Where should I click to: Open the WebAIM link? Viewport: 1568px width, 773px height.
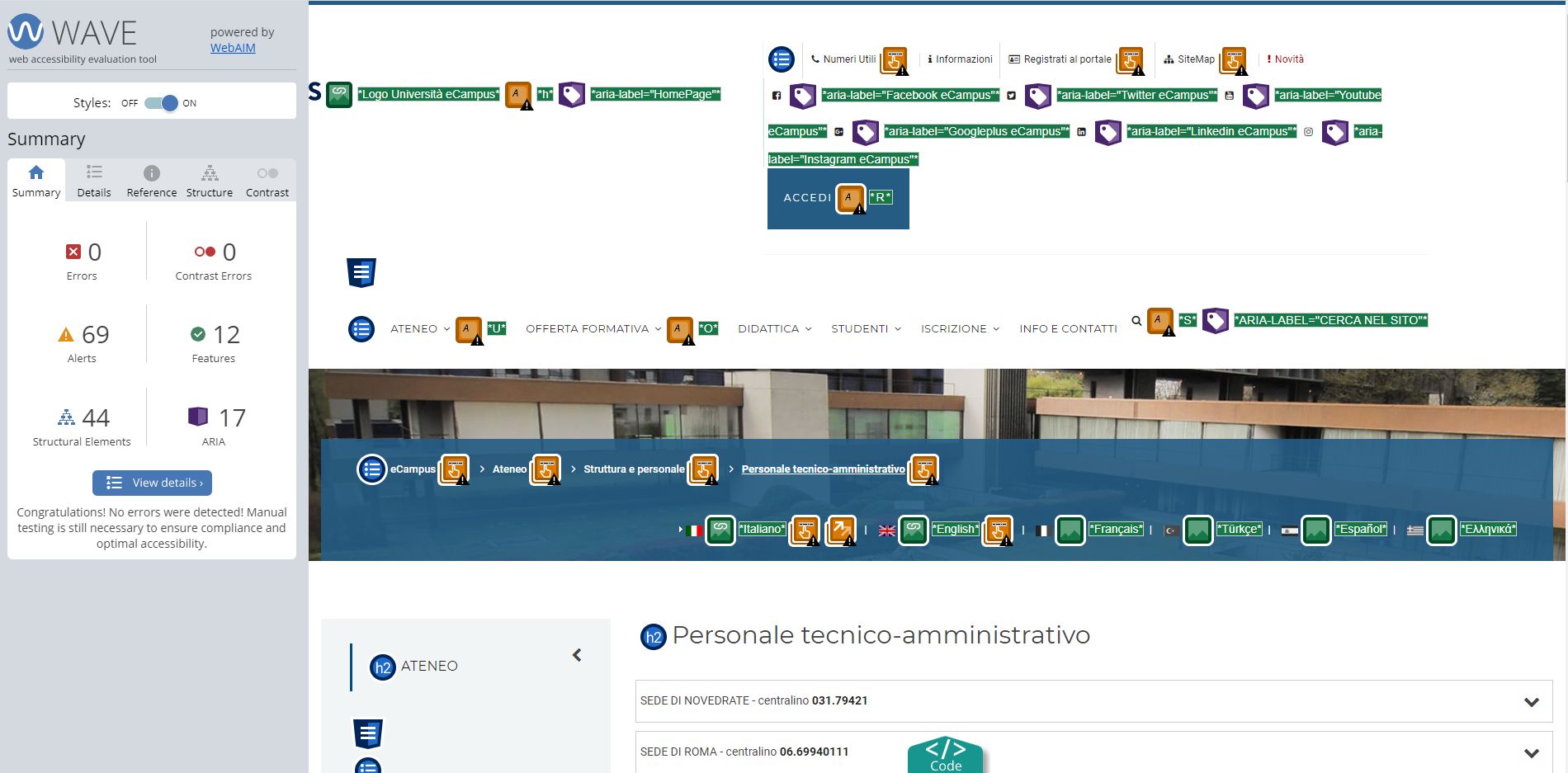point(233,48)
